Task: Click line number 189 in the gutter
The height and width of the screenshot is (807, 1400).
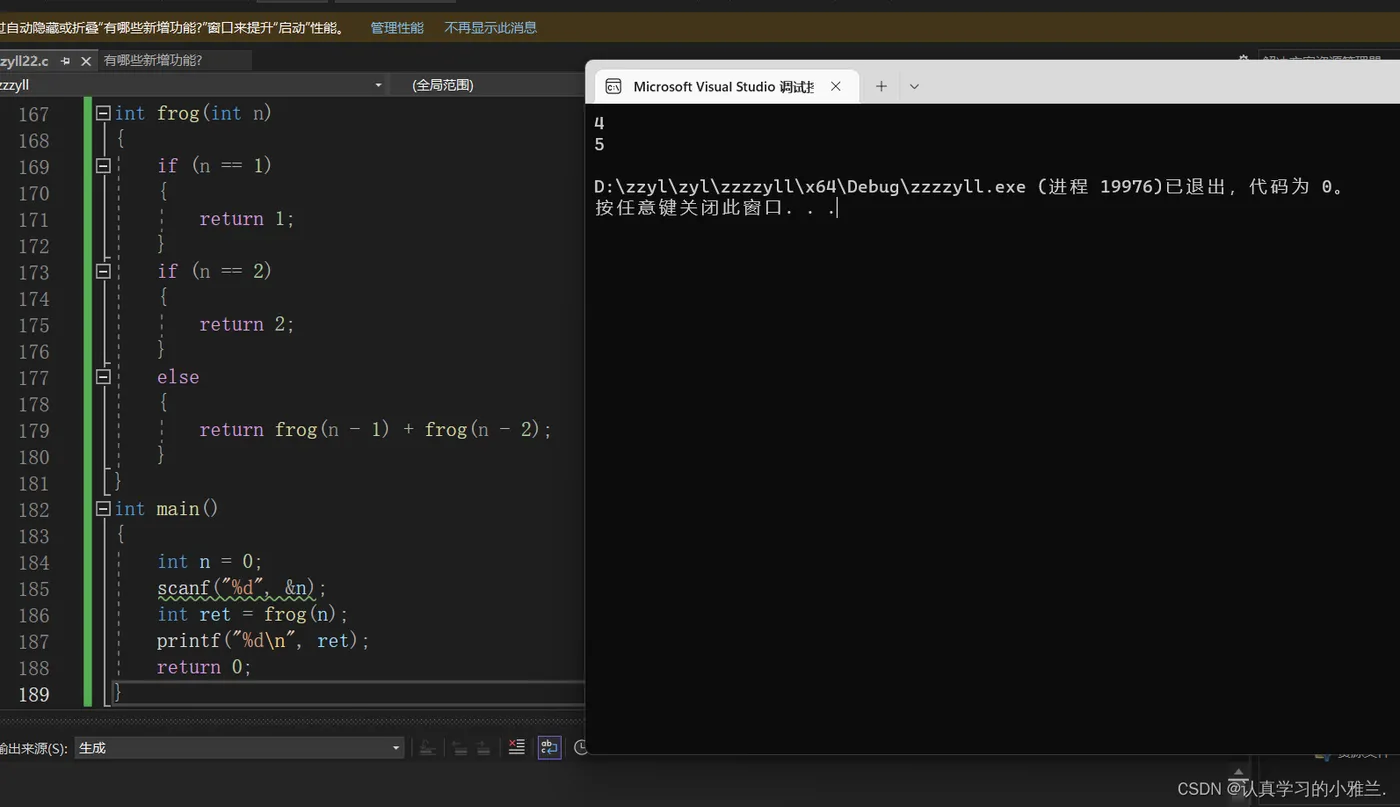Action: 33,694
